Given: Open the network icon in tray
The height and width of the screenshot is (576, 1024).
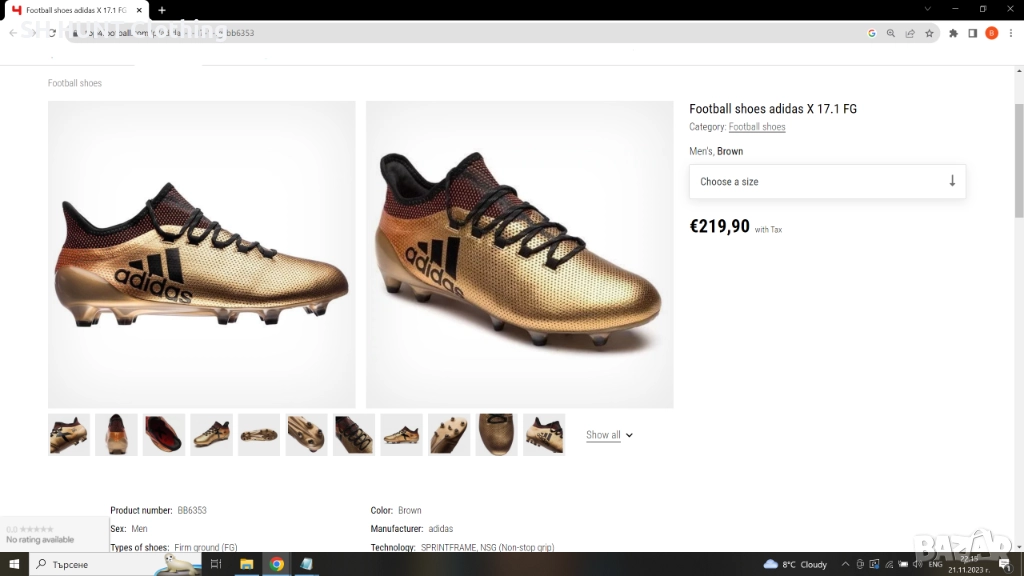Looking at the screenshot, I should [889, 564].
